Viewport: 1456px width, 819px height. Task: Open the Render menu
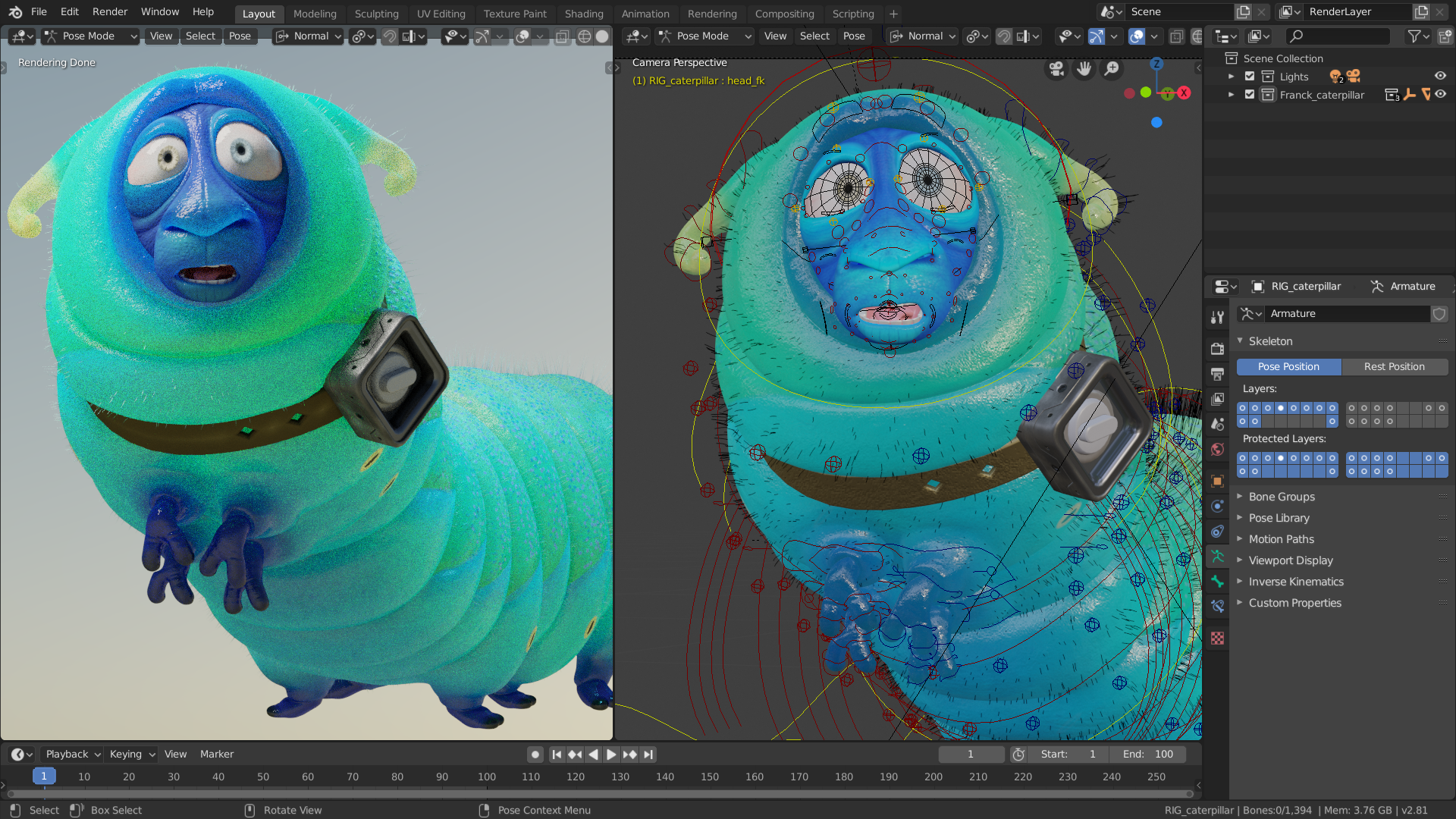110,12
